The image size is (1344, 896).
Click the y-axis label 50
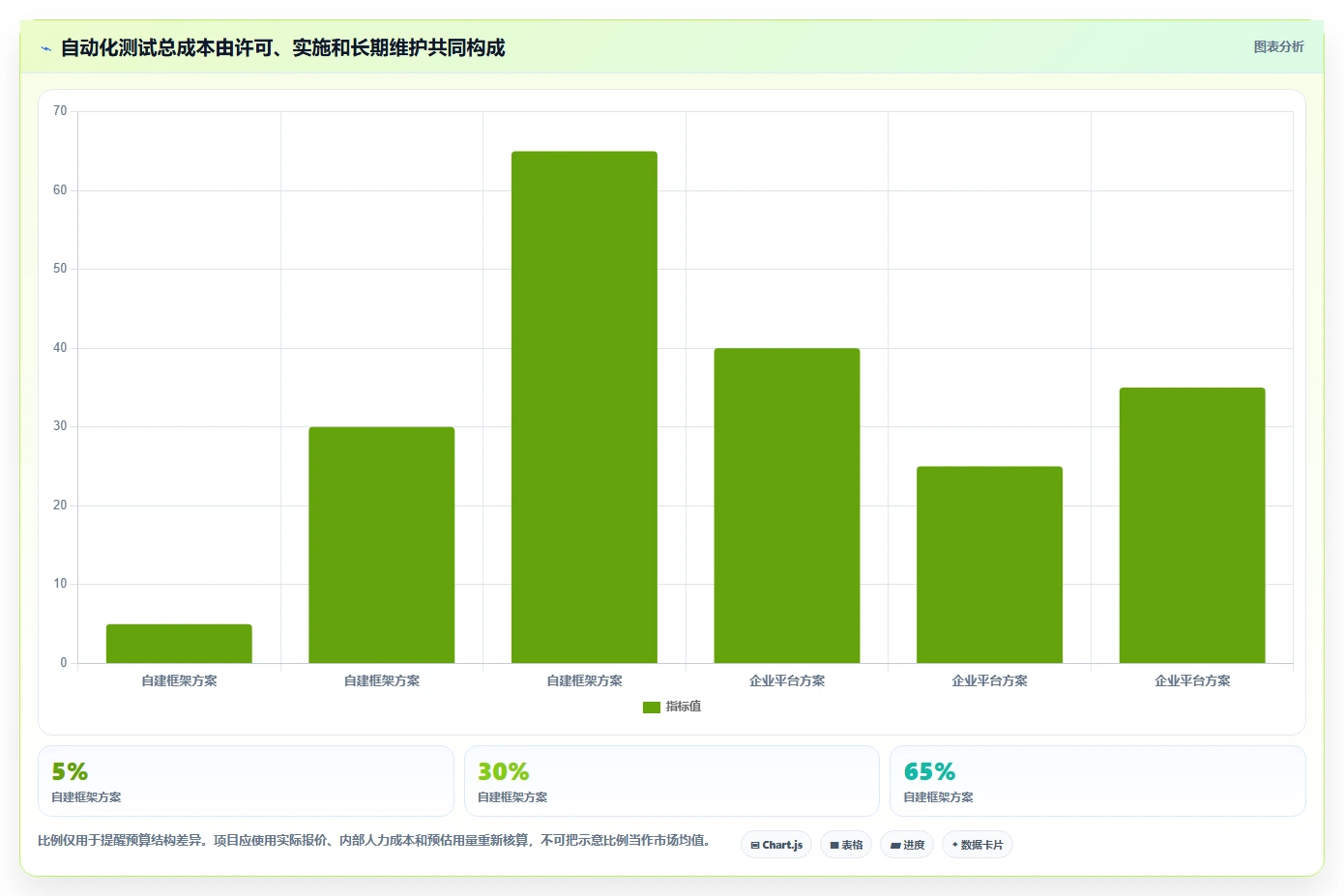coord(60,269)
